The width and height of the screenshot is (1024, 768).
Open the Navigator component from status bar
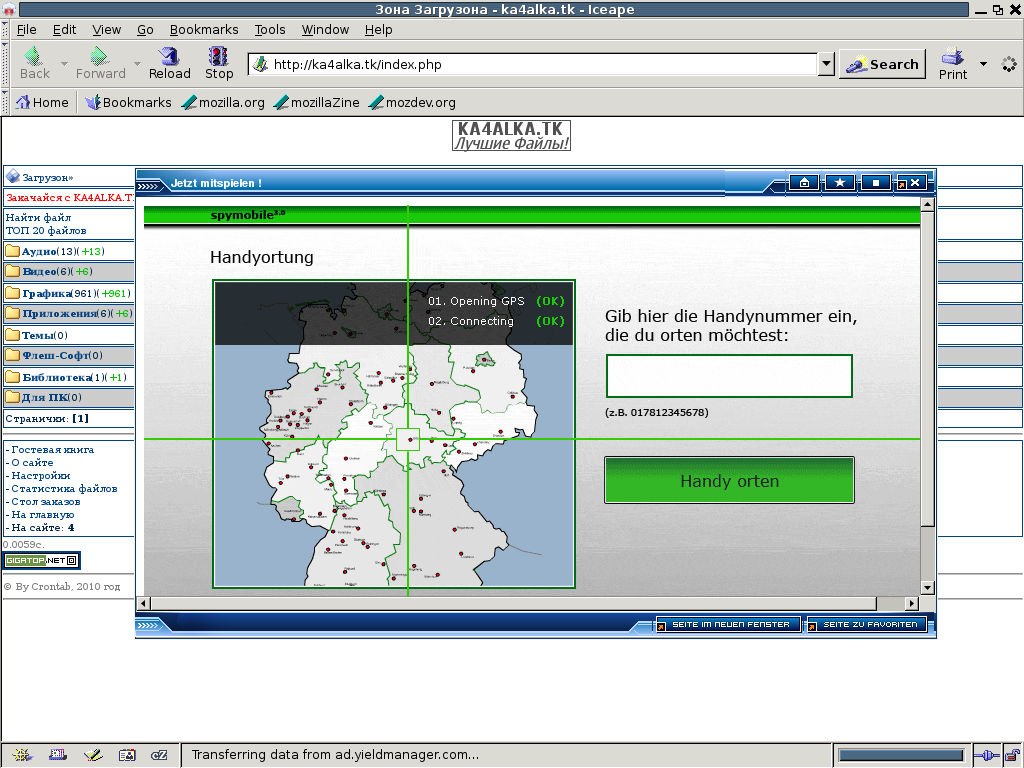(22, 755)
